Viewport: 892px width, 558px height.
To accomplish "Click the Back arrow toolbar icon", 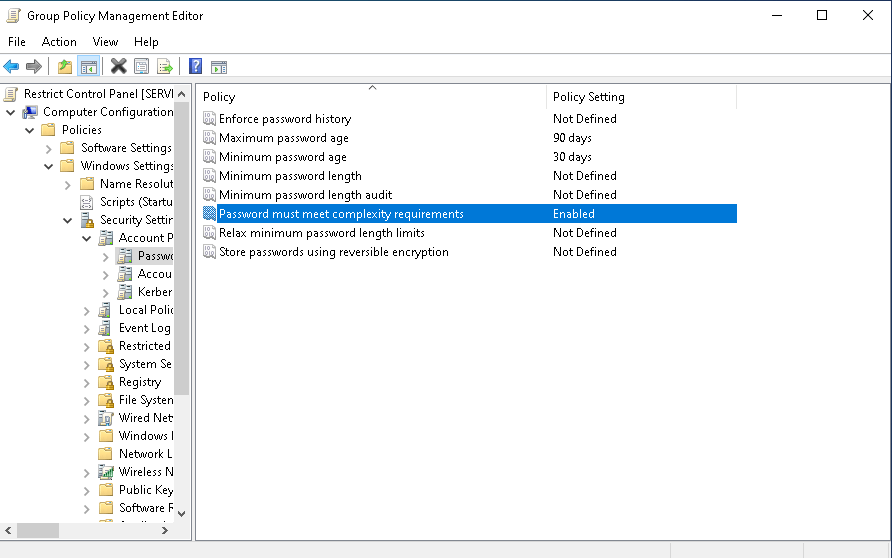I will point(11,67).
